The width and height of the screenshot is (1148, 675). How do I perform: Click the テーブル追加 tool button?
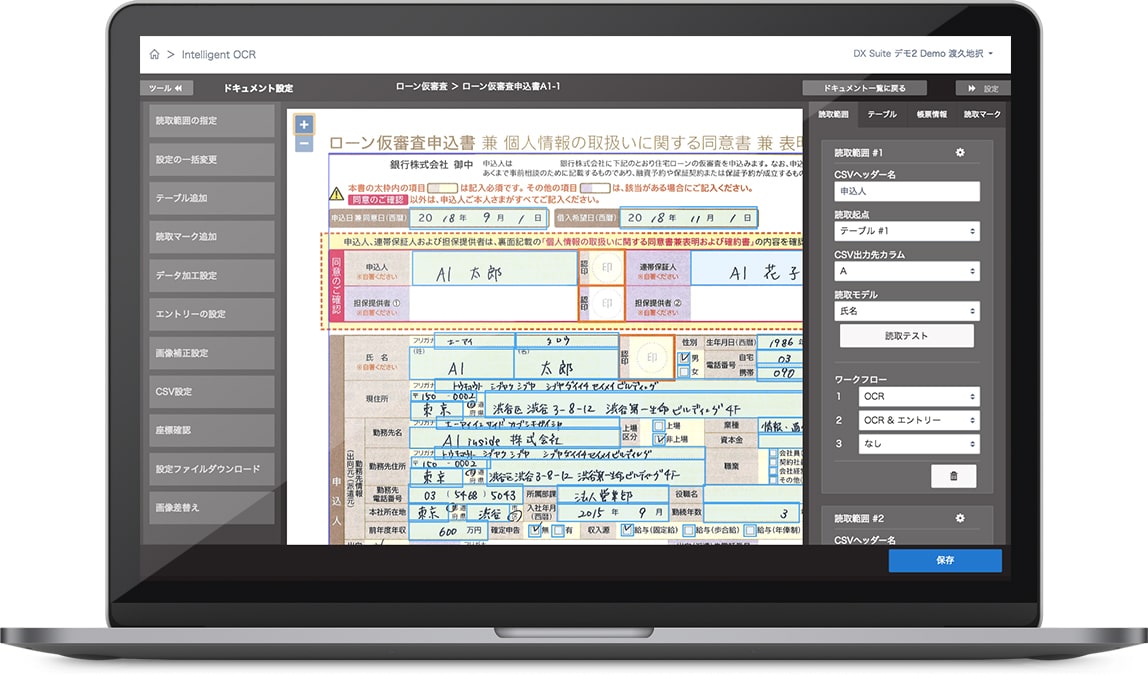(x=212, y=198)
